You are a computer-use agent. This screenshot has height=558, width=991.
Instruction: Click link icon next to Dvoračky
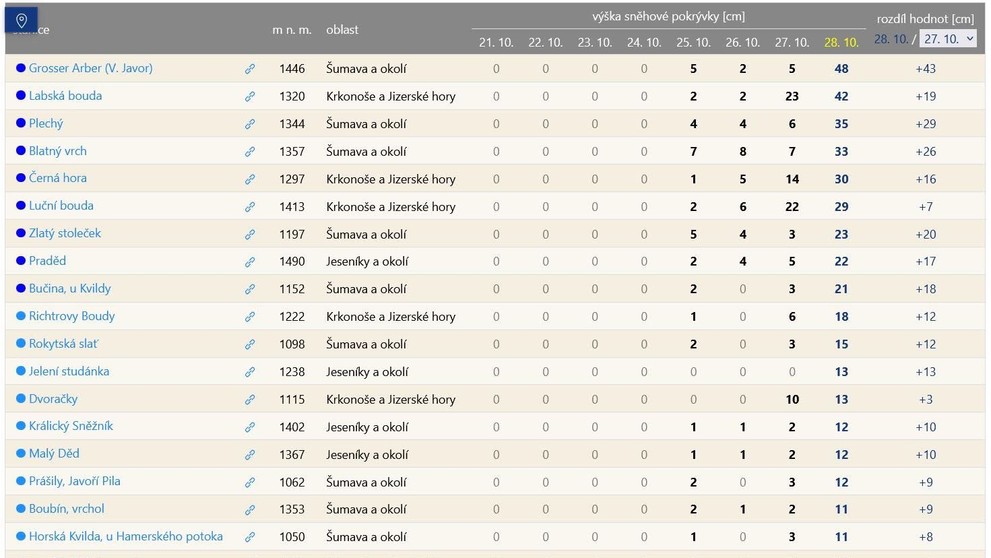pos(250,399)
